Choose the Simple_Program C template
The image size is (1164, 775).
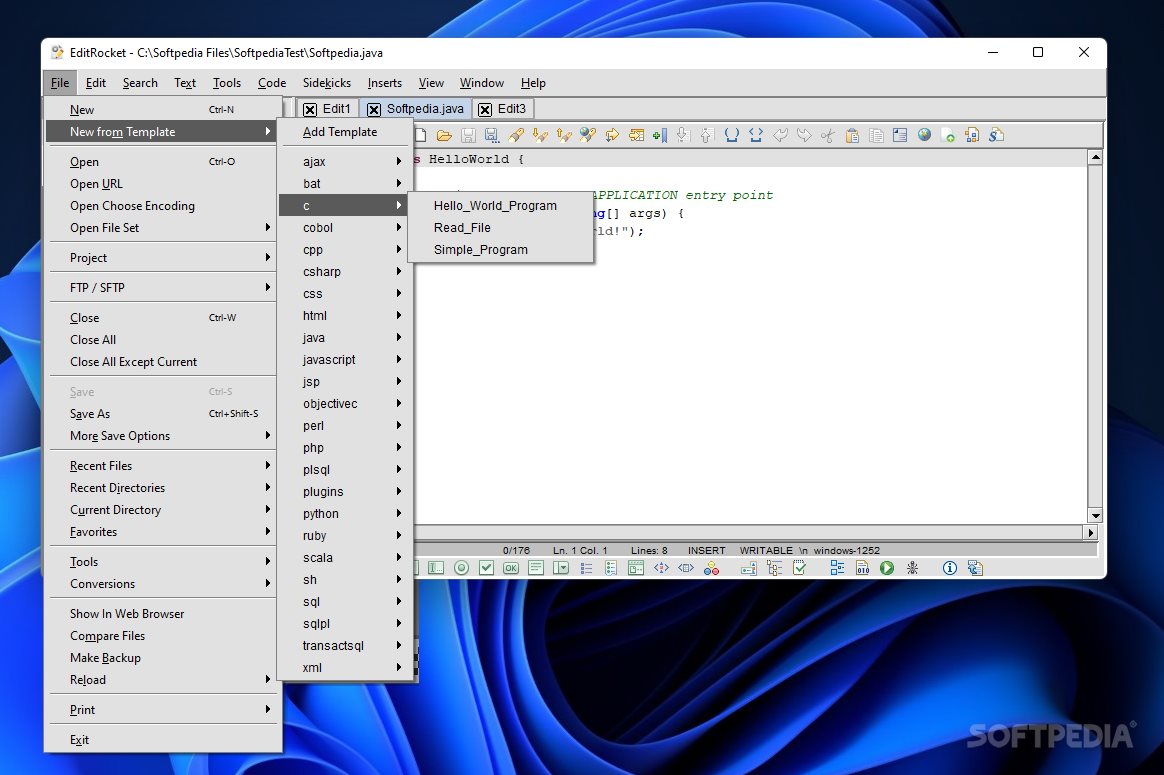point(500,249)
